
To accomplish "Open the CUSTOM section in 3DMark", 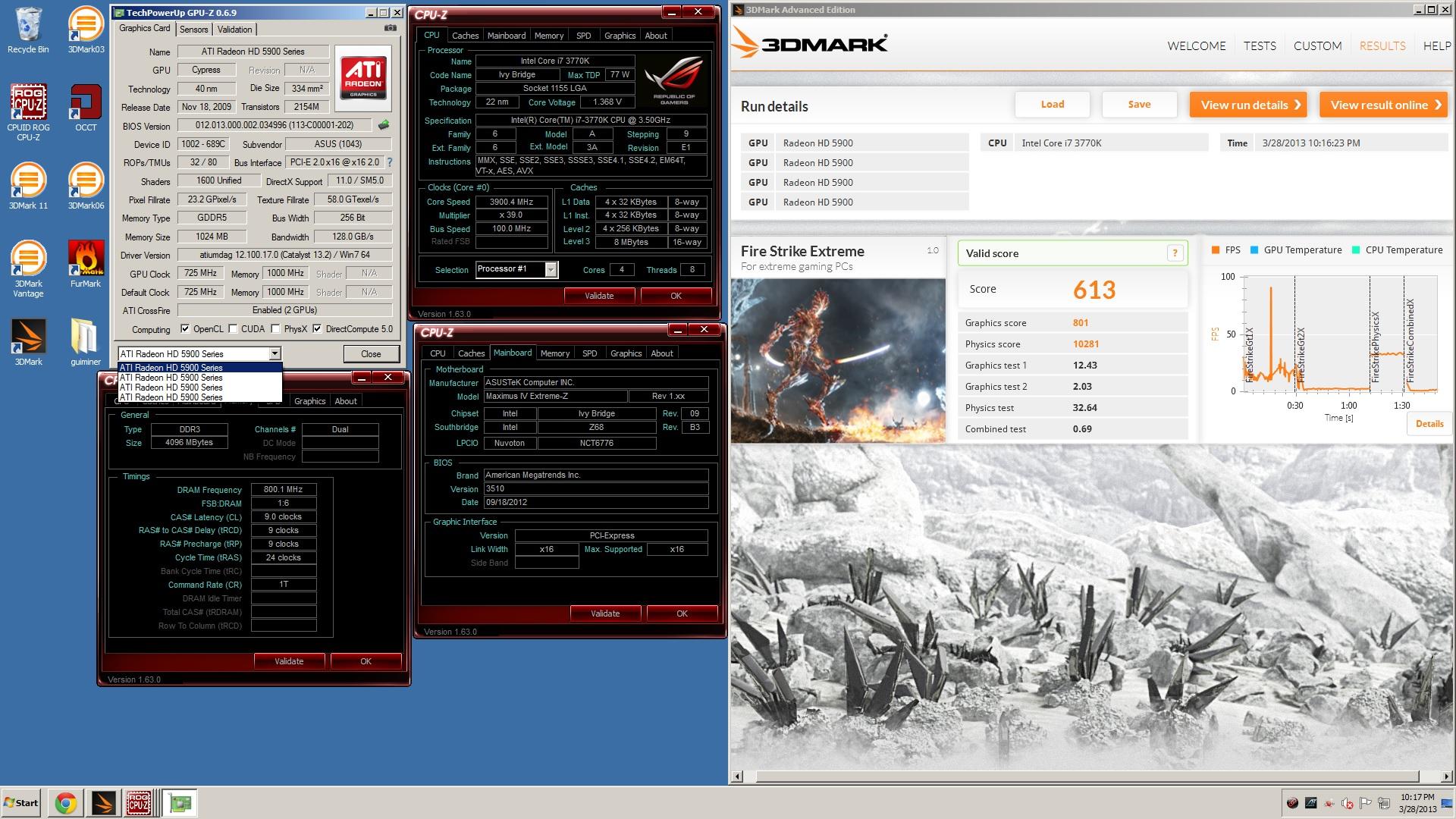I will click(1317, 45).
